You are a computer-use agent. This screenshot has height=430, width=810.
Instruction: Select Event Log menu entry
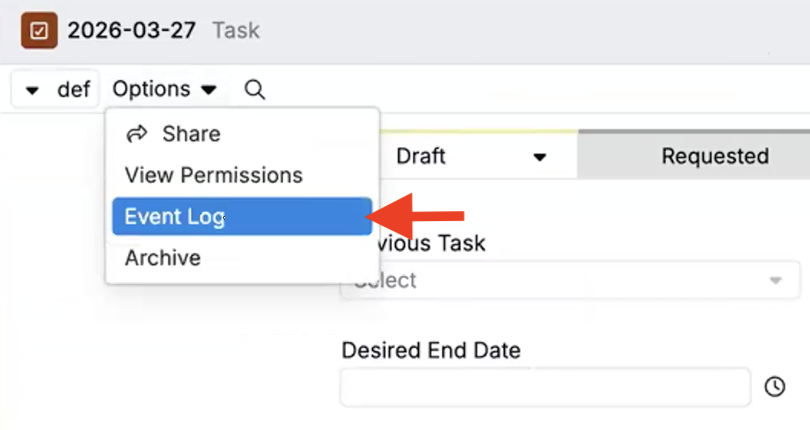click(174, 216)
